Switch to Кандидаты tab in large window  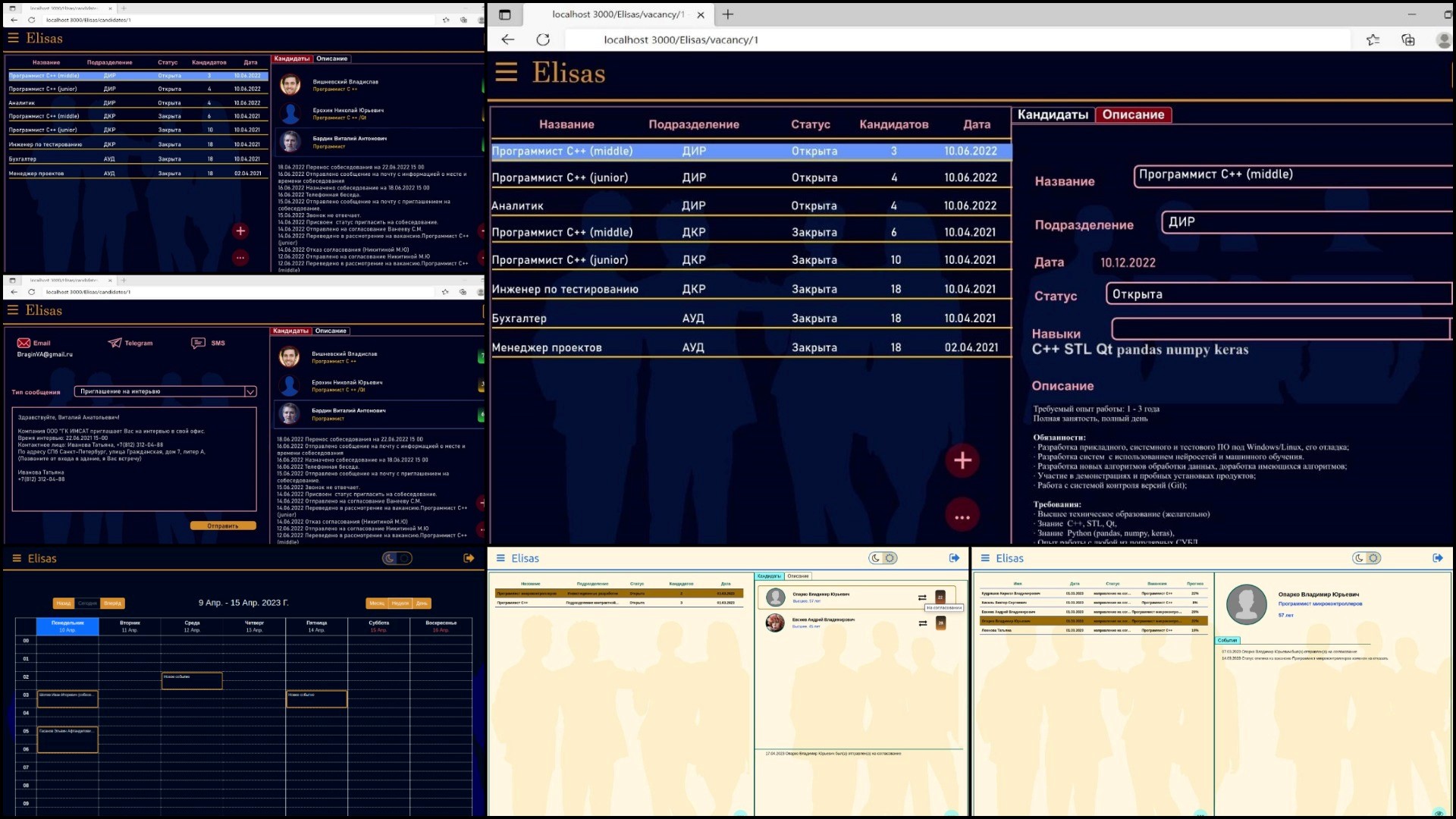point(1053,115)
